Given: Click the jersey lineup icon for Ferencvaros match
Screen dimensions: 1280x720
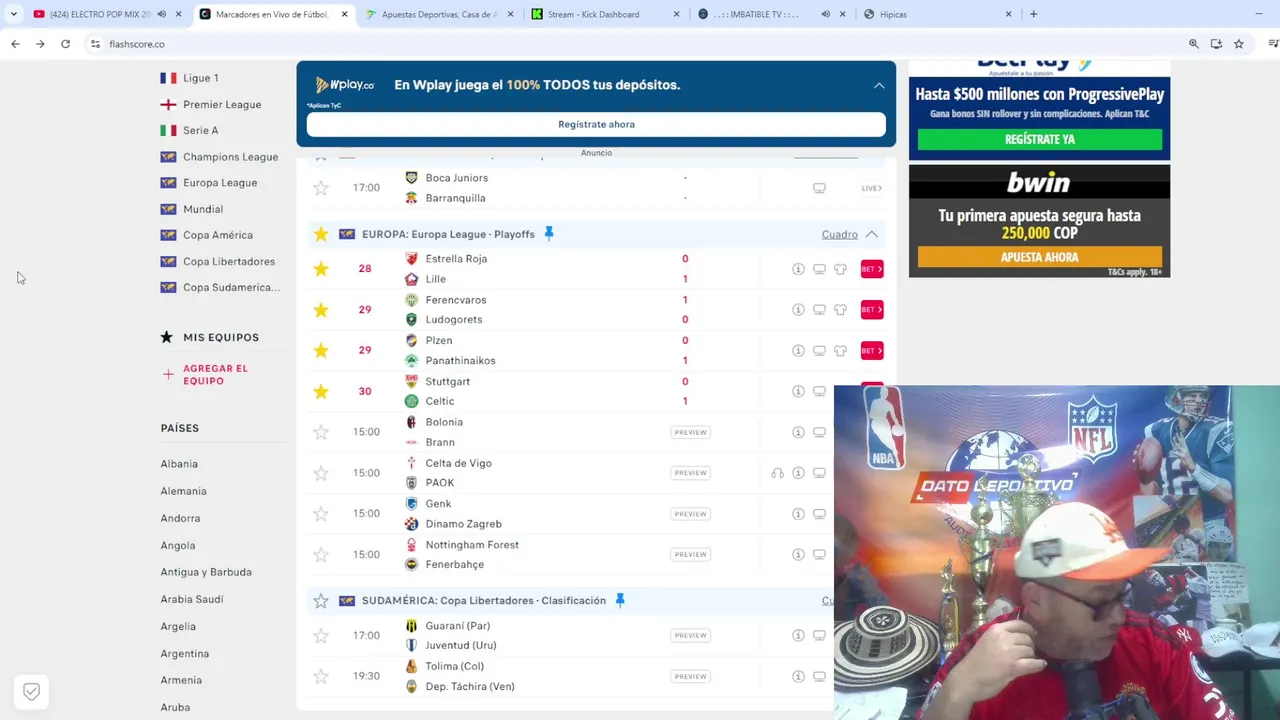Looking at the screenshot, I should click(840, 310).
